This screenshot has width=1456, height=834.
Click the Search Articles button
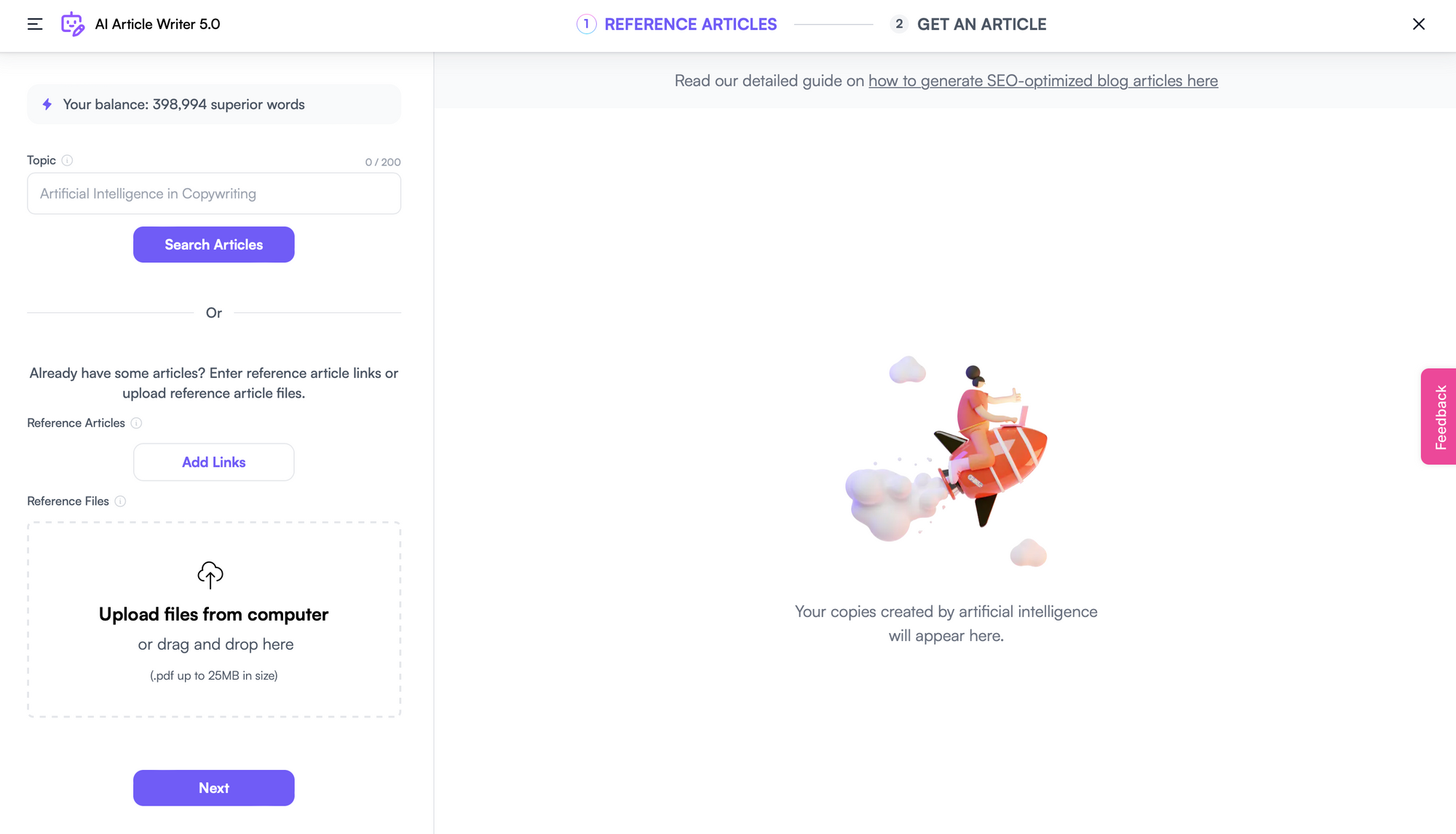[x=213, y=244]
